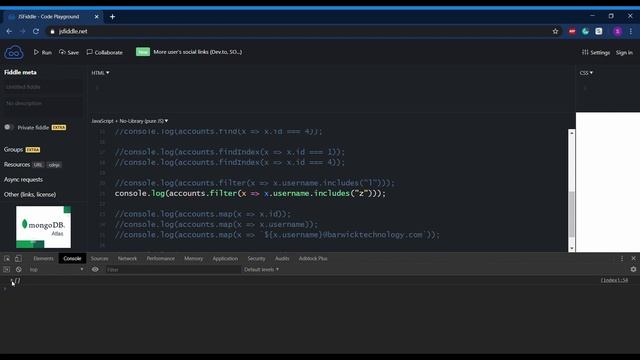Click the white square extension icon
The width and height of the screenshot is (640, 360).
(x=598, y=31)
